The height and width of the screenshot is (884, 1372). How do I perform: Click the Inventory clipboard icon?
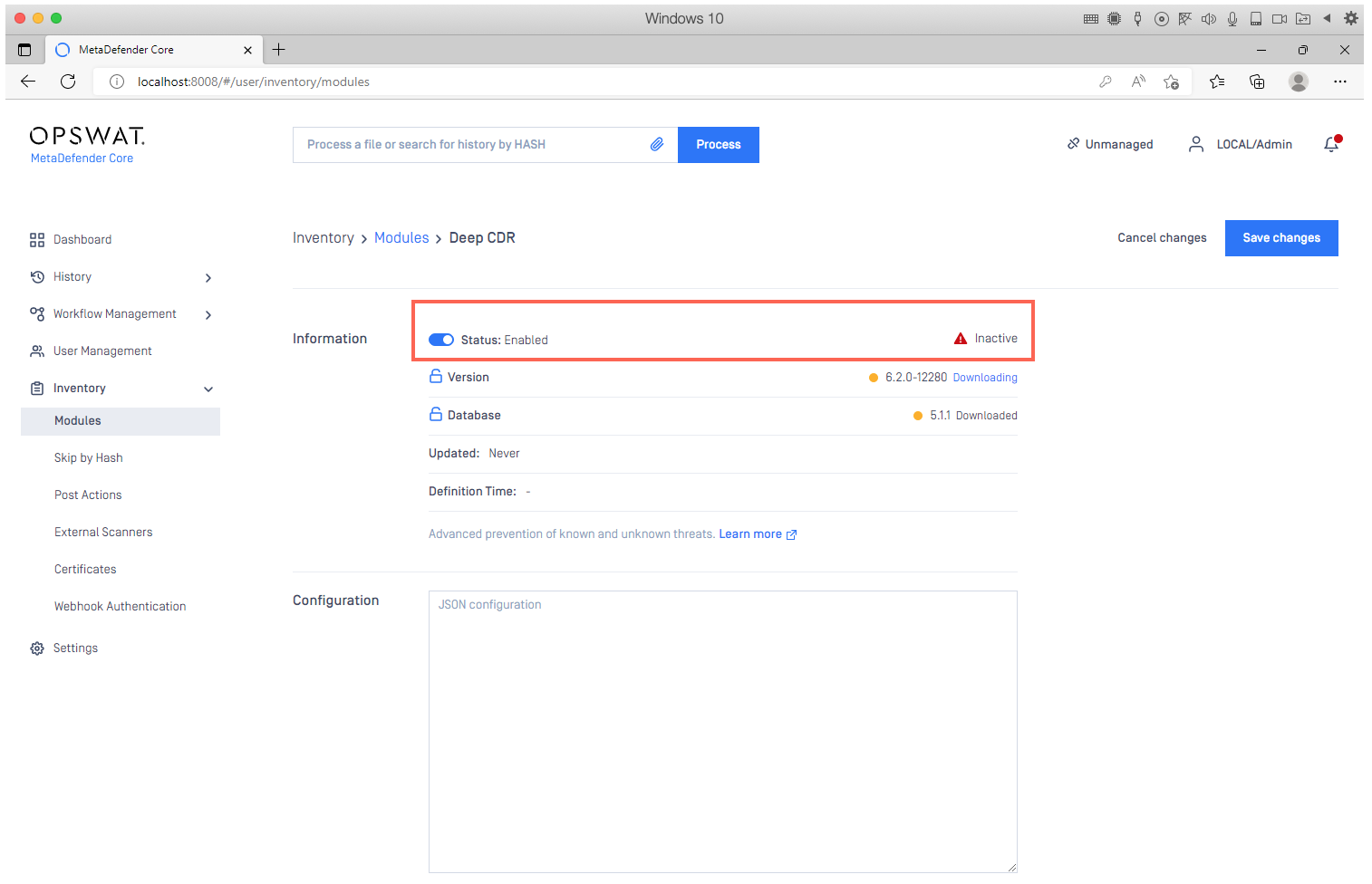(x=37, y=389)
